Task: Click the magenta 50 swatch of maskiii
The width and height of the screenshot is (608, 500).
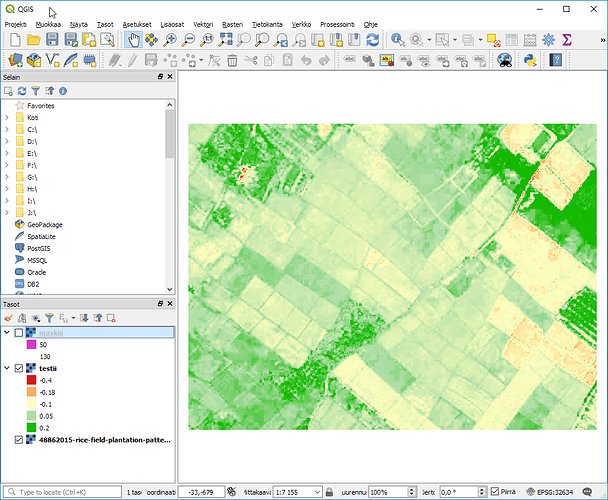Action: 31,344
